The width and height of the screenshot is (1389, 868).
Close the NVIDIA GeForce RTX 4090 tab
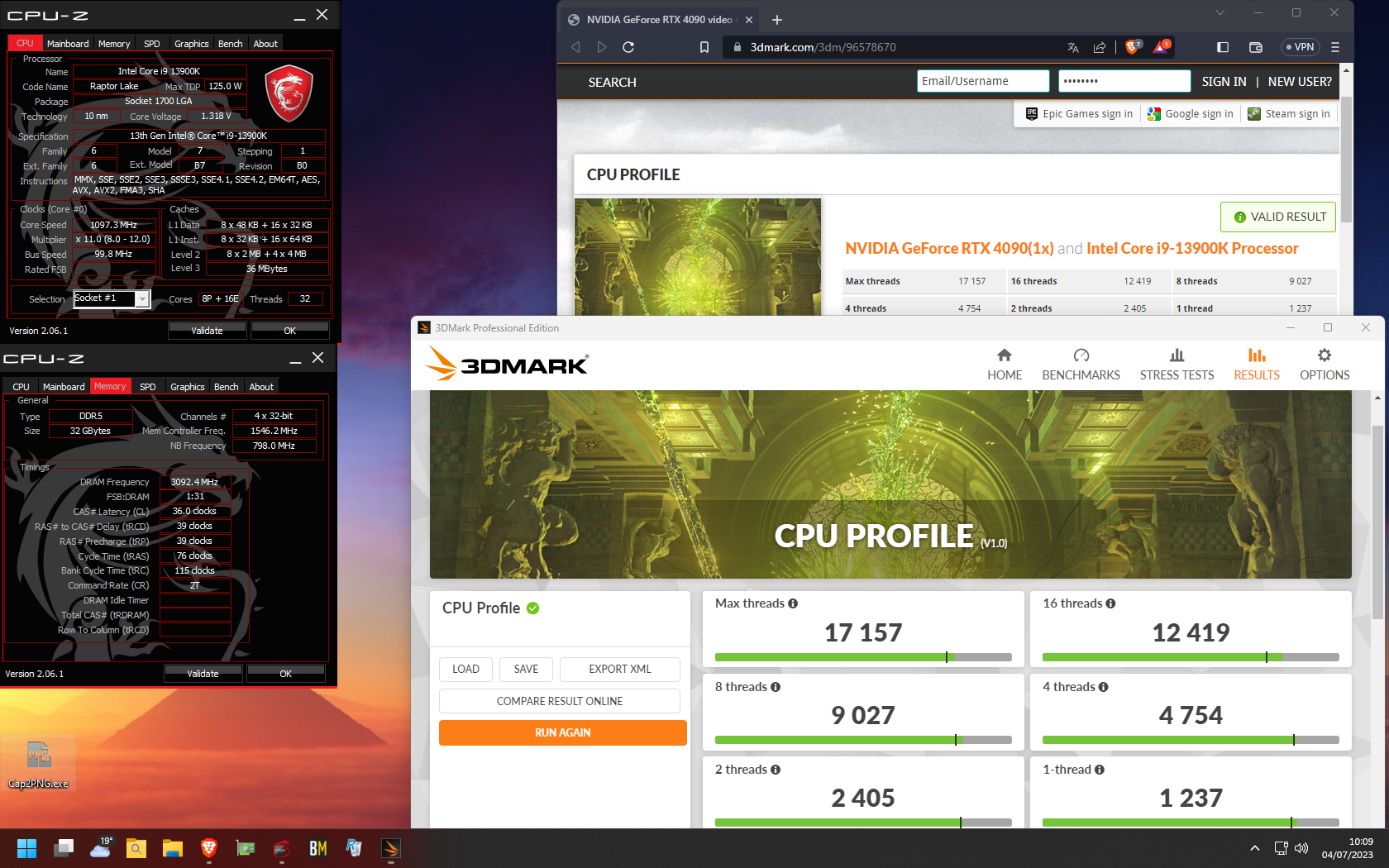pos(749,20)
